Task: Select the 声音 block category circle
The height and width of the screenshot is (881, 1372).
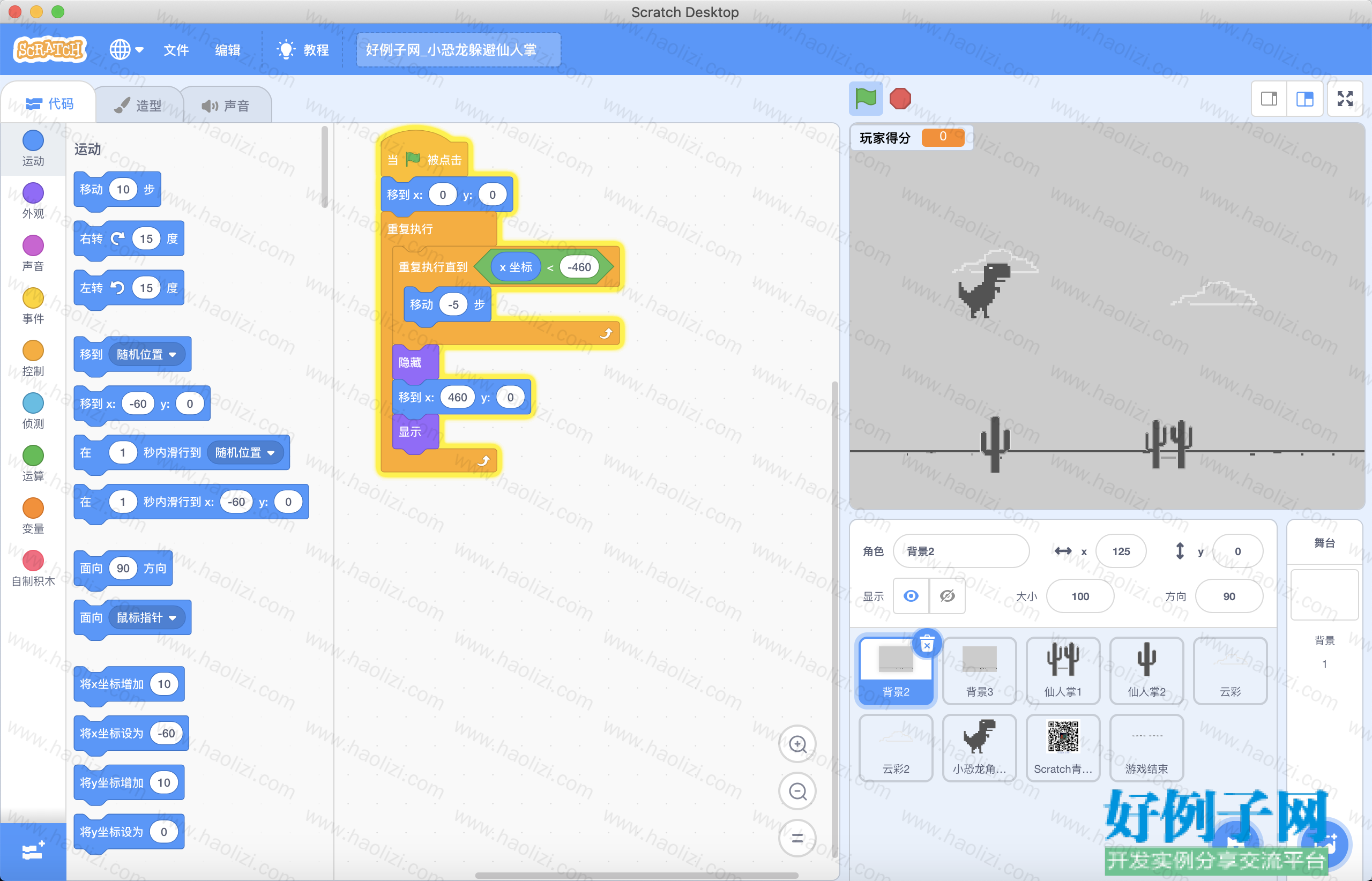Action: pyautogui.click(x=33, y=245)
